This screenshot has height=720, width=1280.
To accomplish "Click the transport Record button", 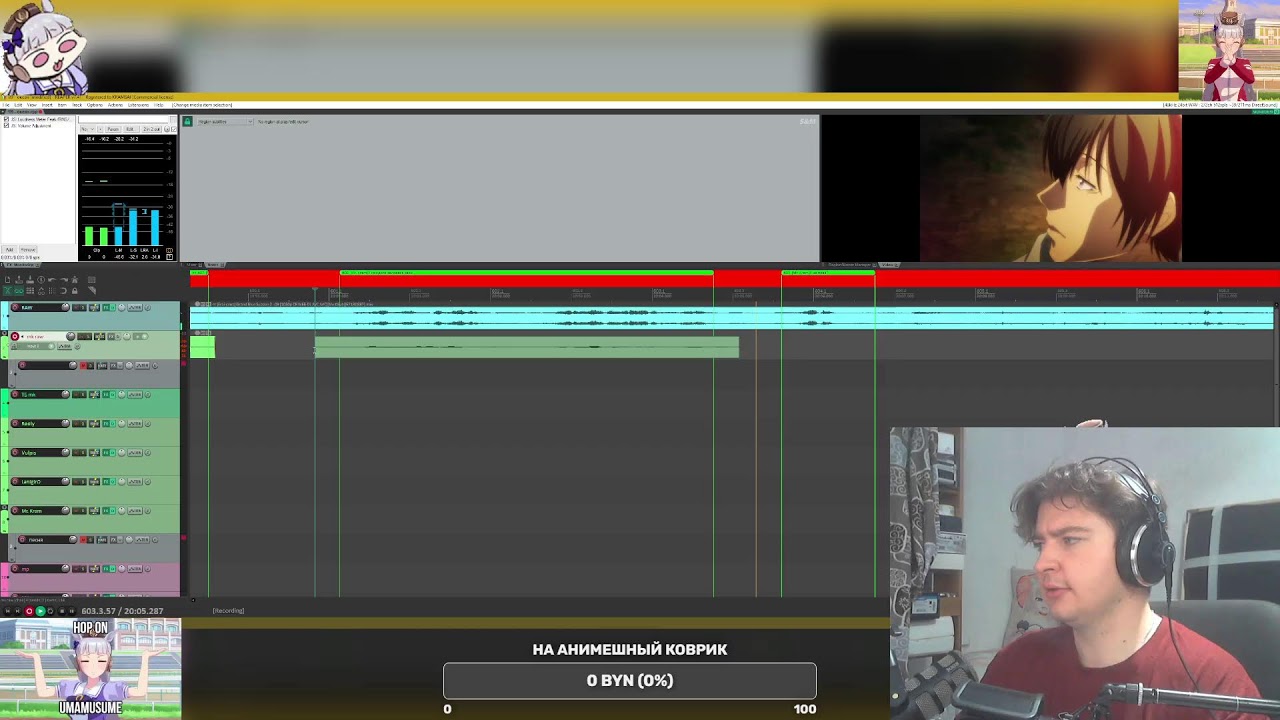I will tap(29, 610).
